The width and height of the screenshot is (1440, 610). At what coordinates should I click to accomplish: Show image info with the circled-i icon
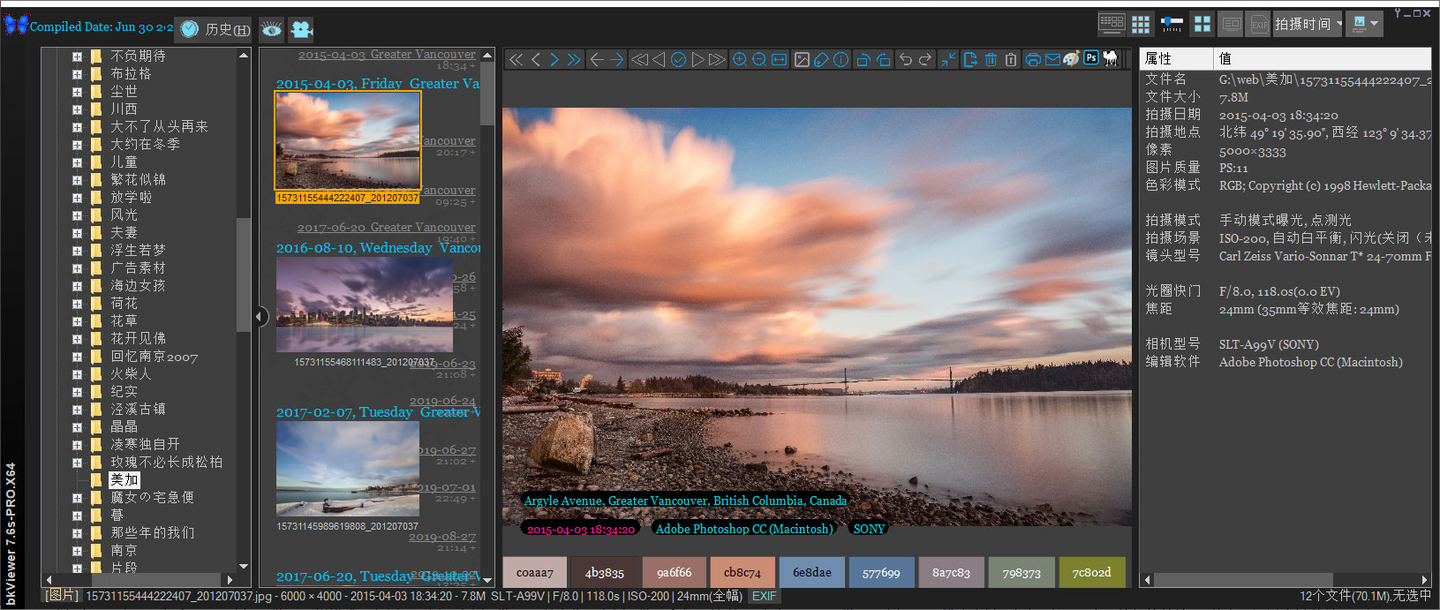point(841,60)
